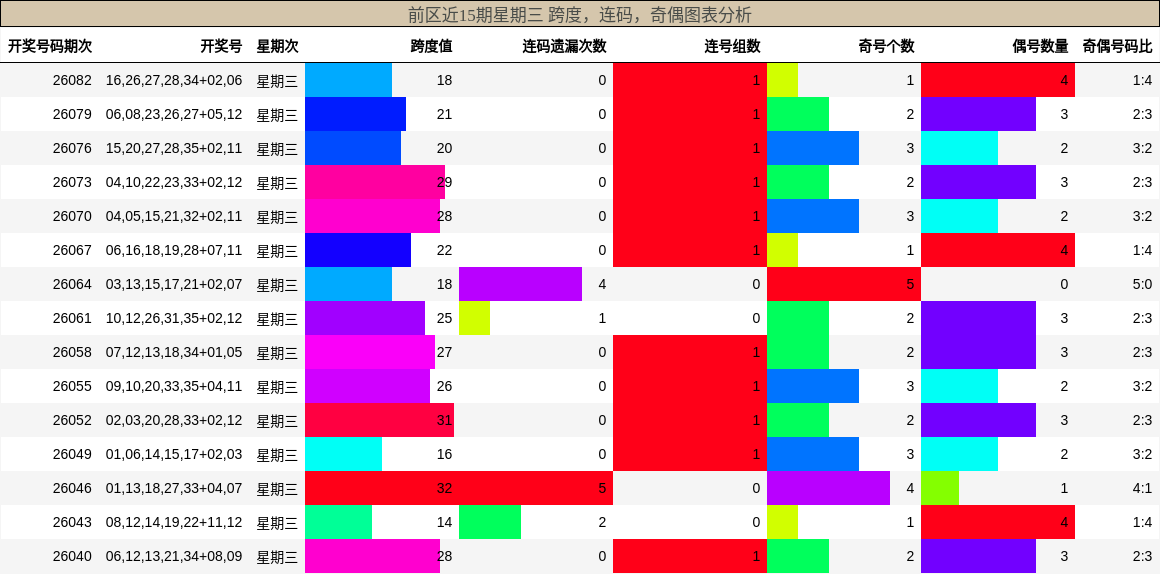Select issue number 26070
This screenshot has height=574, width=1160.
coord(72,216)
